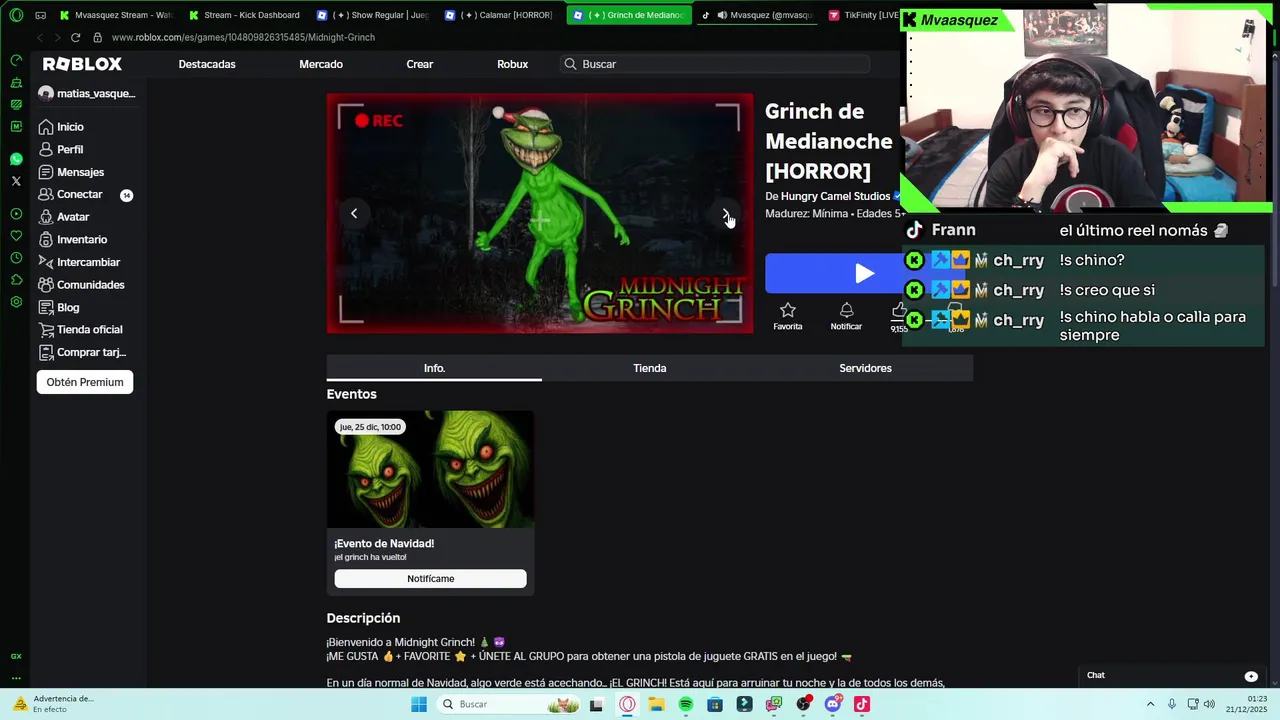Switch to the Info. tab
The width and height of the screenshot is (1280, 720).
[434, 368]
